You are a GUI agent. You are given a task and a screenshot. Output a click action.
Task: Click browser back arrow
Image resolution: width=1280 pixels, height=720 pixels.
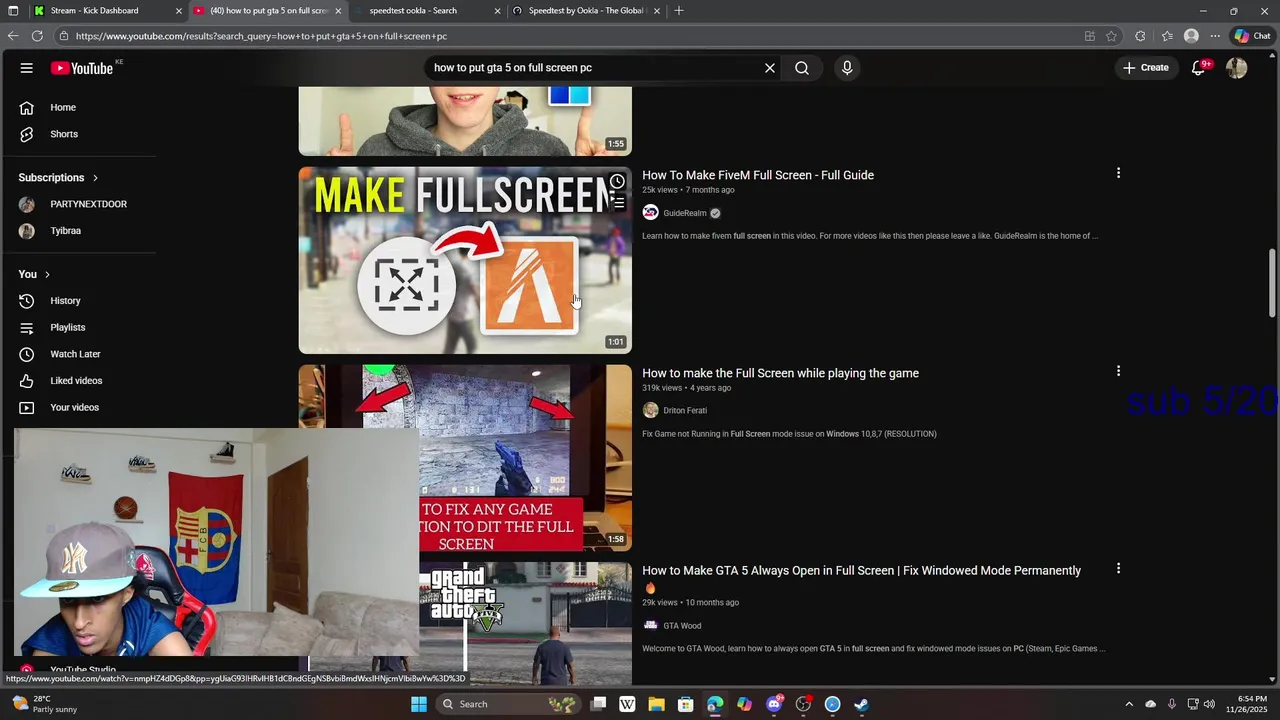point(13,36)
